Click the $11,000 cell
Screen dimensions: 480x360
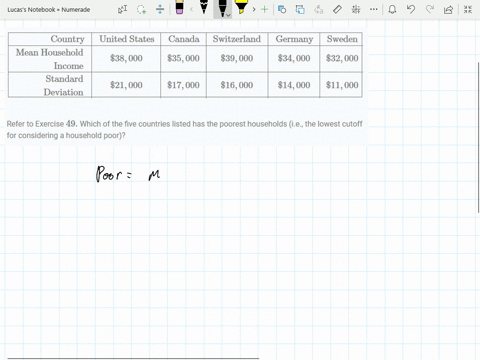[x=342, y=85]
